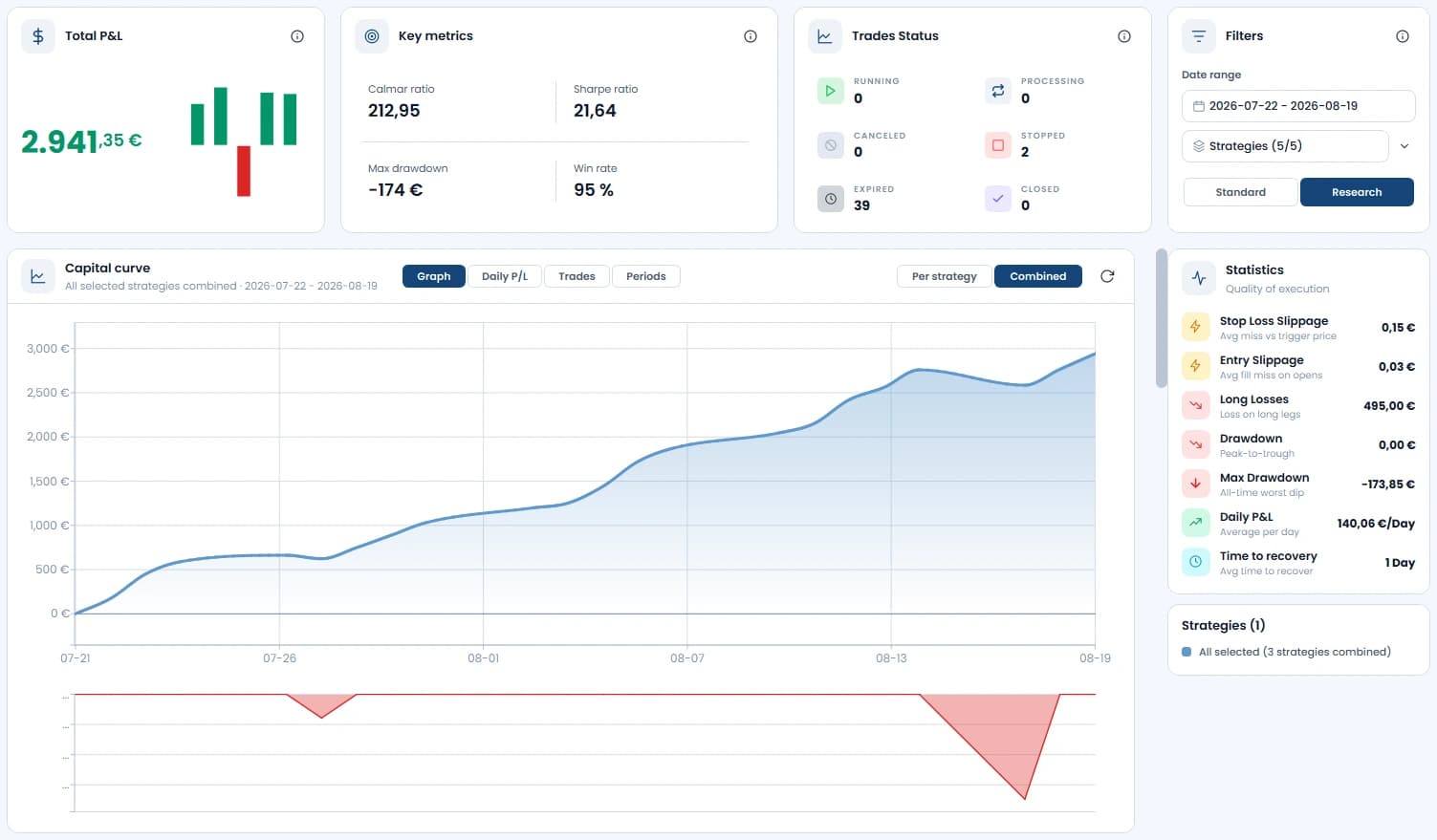Click the Max drawdown value -174 €
Screen dimensions: 1437x840
[x=396, y=190]
